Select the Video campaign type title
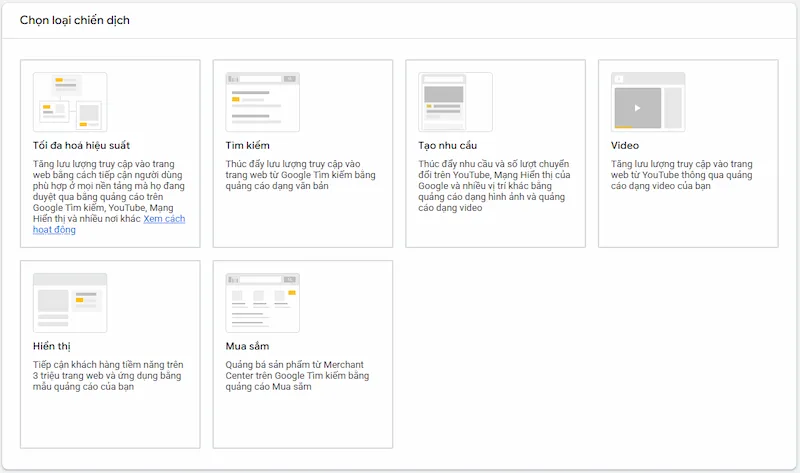 click(624, 146)
